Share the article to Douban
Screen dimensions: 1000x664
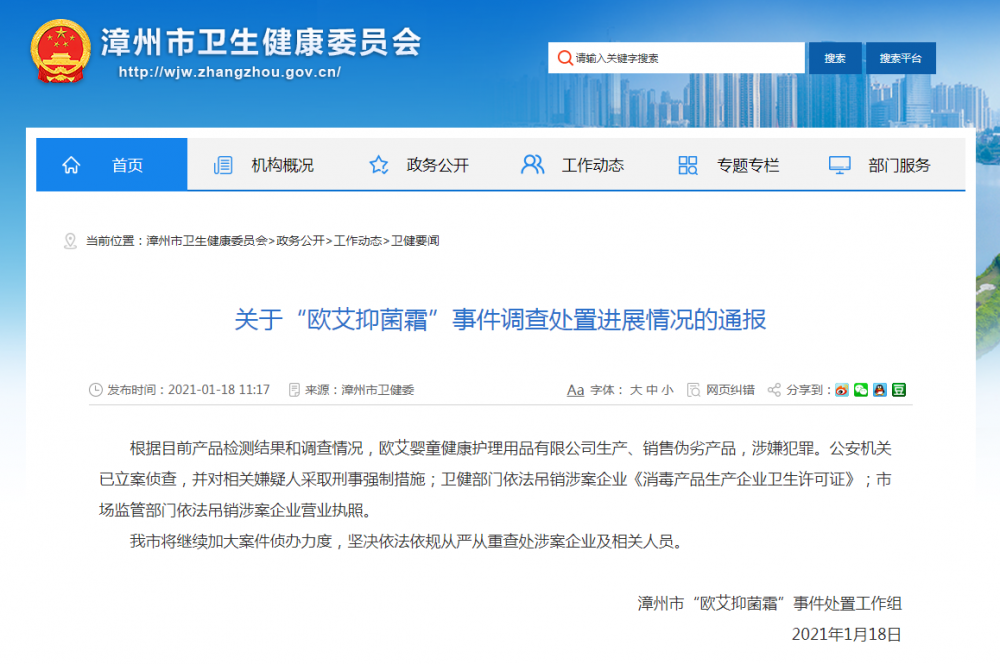[x=899, y=390]
